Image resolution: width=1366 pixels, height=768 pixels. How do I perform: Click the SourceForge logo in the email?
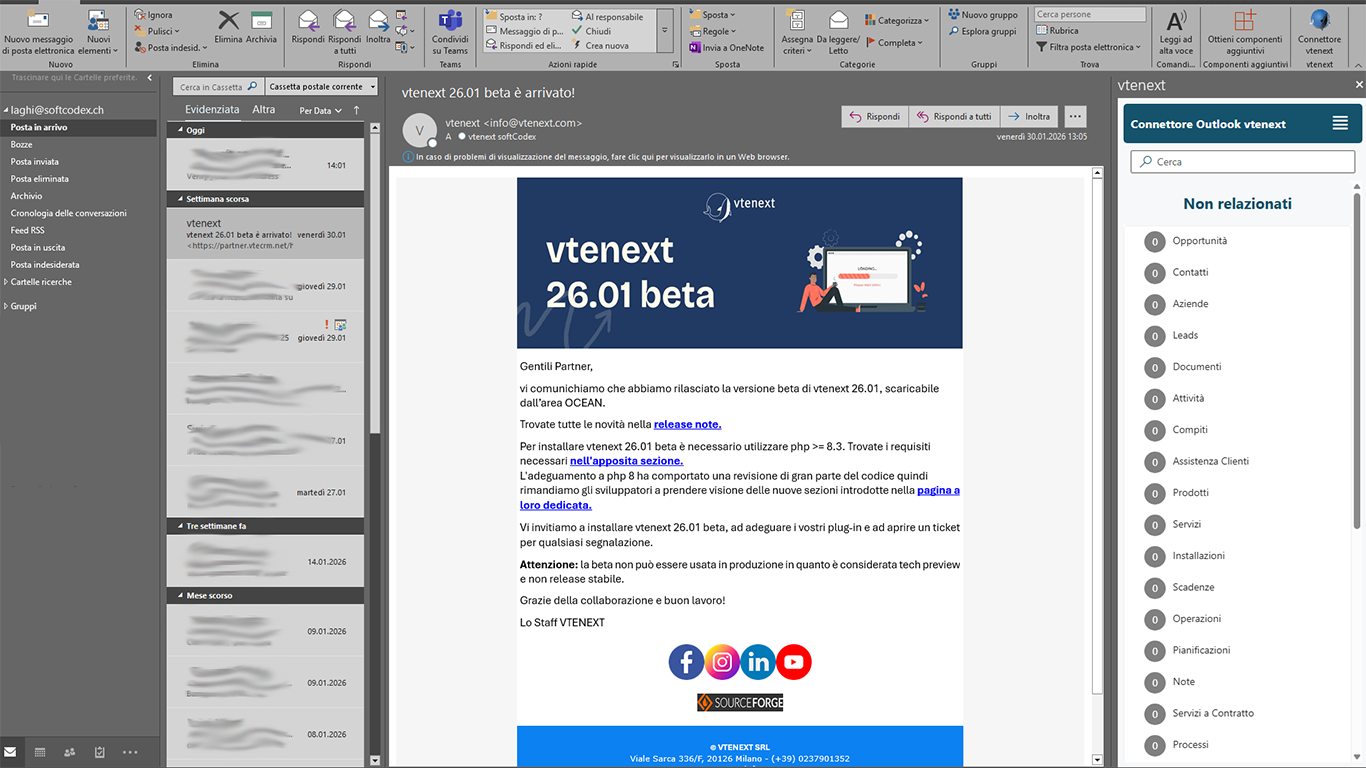740,703
